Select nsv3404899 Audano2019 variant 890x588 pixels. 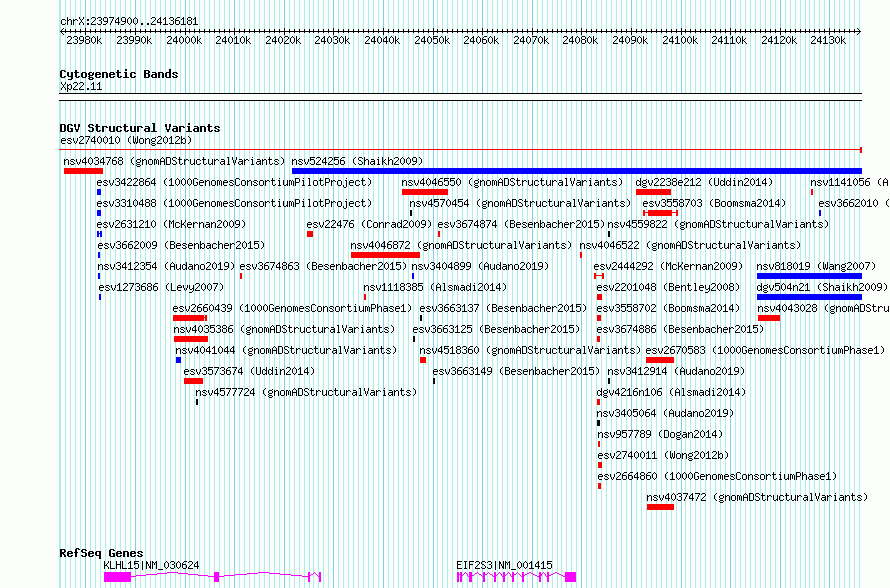click(480, 266)
